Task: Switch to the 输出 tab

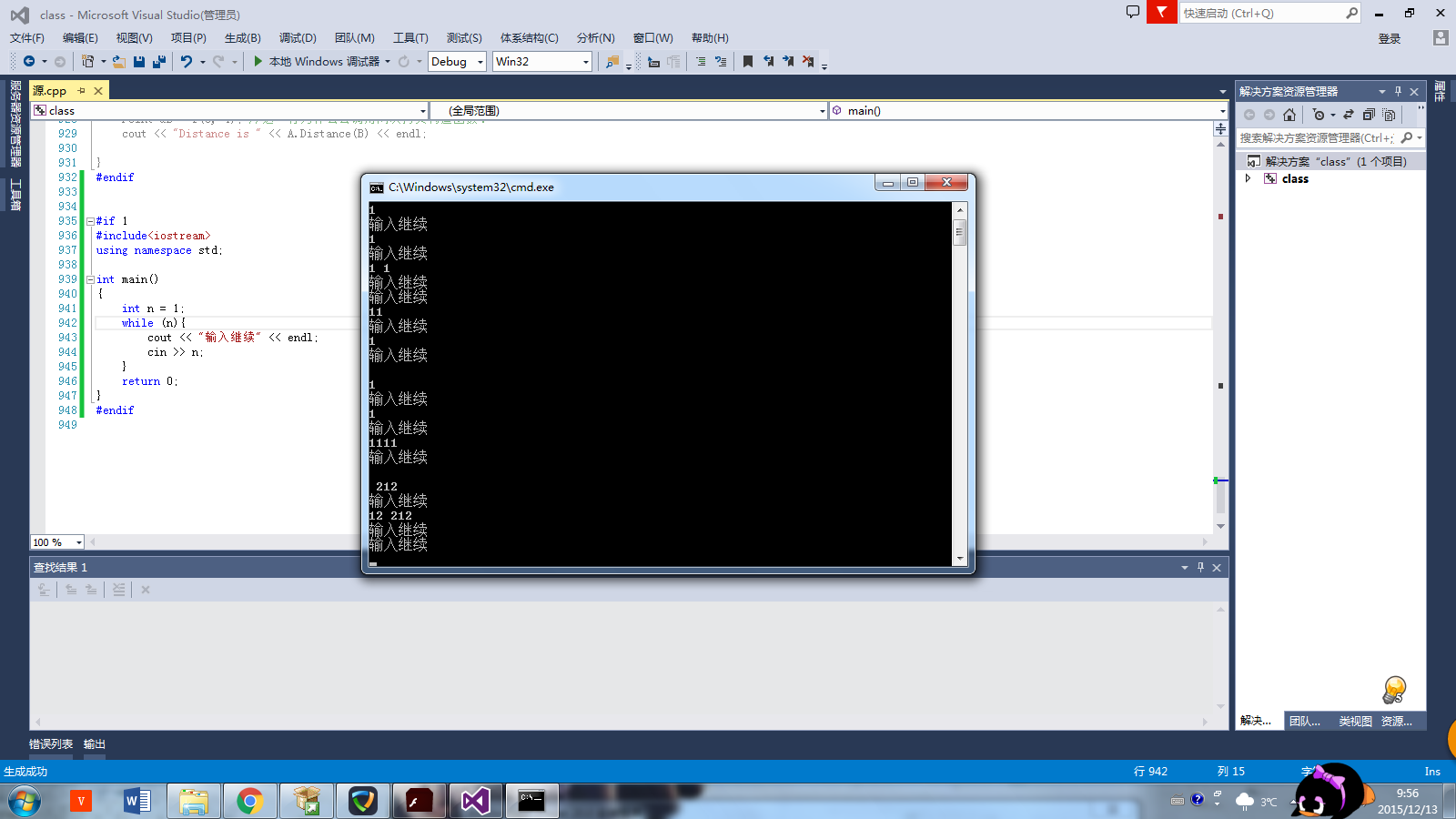Action: pos(95,744)
